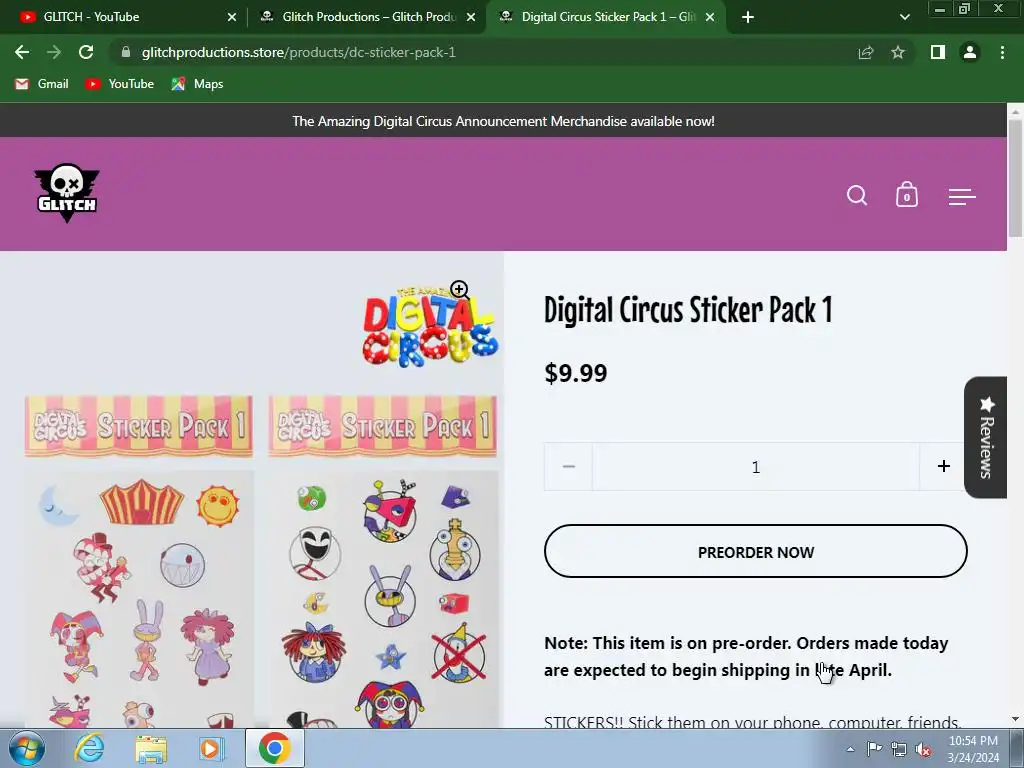1024x768 pixels.
Task: Share this page via the share icon
Action: click(x=865, y=52)
